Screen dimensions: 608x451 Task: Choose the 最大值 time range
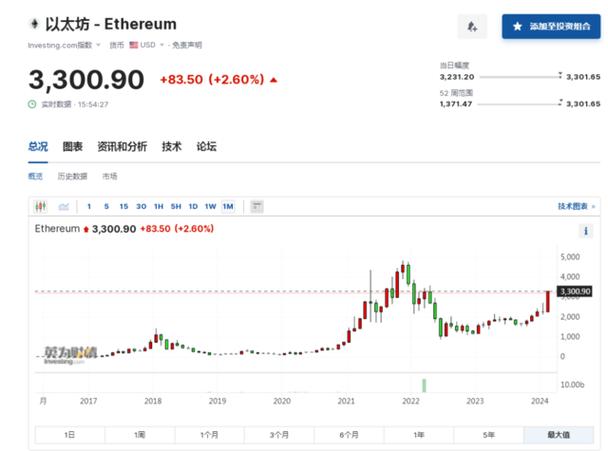(x=558, y=435)
